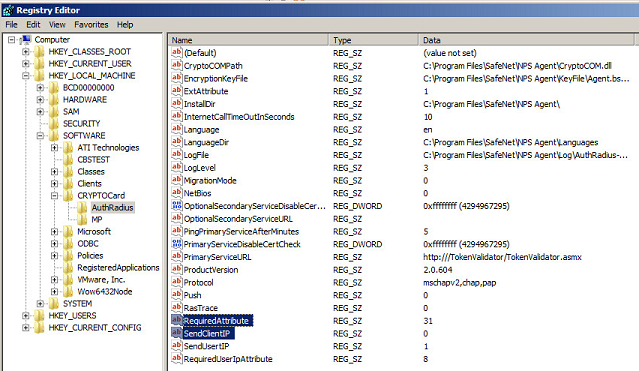Sort values by the Data column header
The width and height of the screenshot is (639, 371).
[527, 40]
